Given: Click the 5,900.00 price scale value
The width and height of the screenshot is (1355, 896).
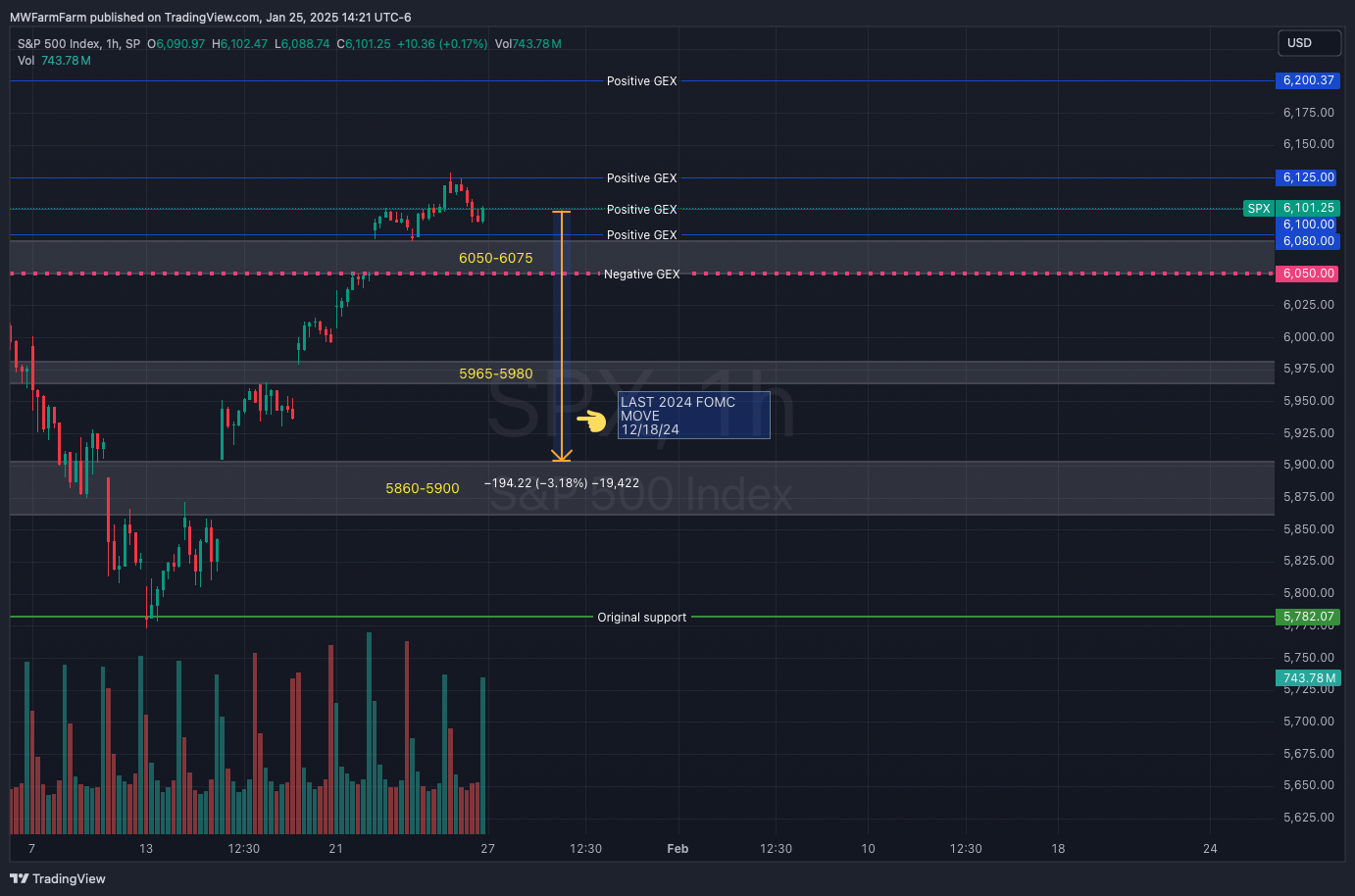Looking at the screenshot, I should pos(1308,465).
